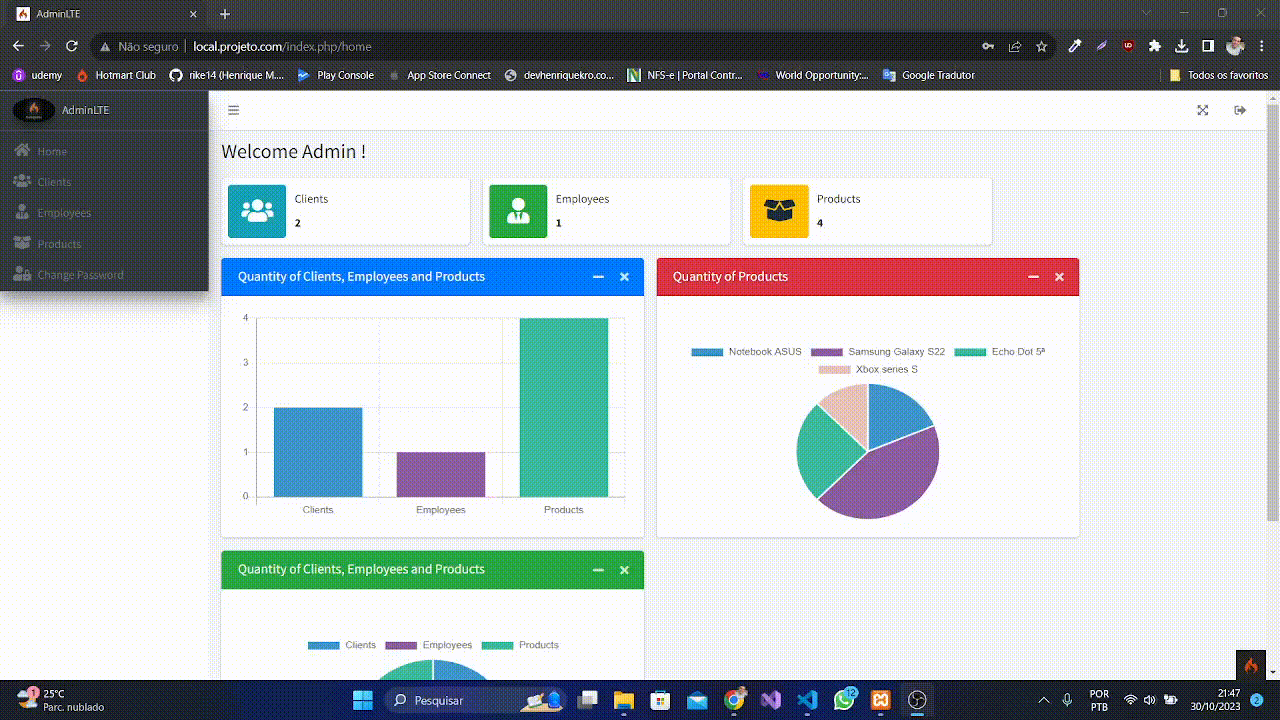Reload the page in the browser
The height and width of the screenshot is (720, 1280).
(x=71, y=46)
